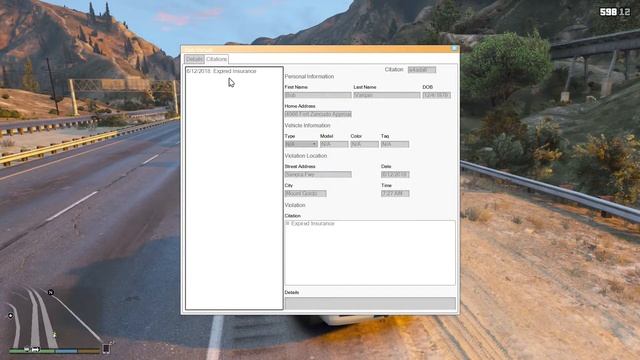Close the citation window
The height and width of the screenshot is (360, 640).
(454, 49)
